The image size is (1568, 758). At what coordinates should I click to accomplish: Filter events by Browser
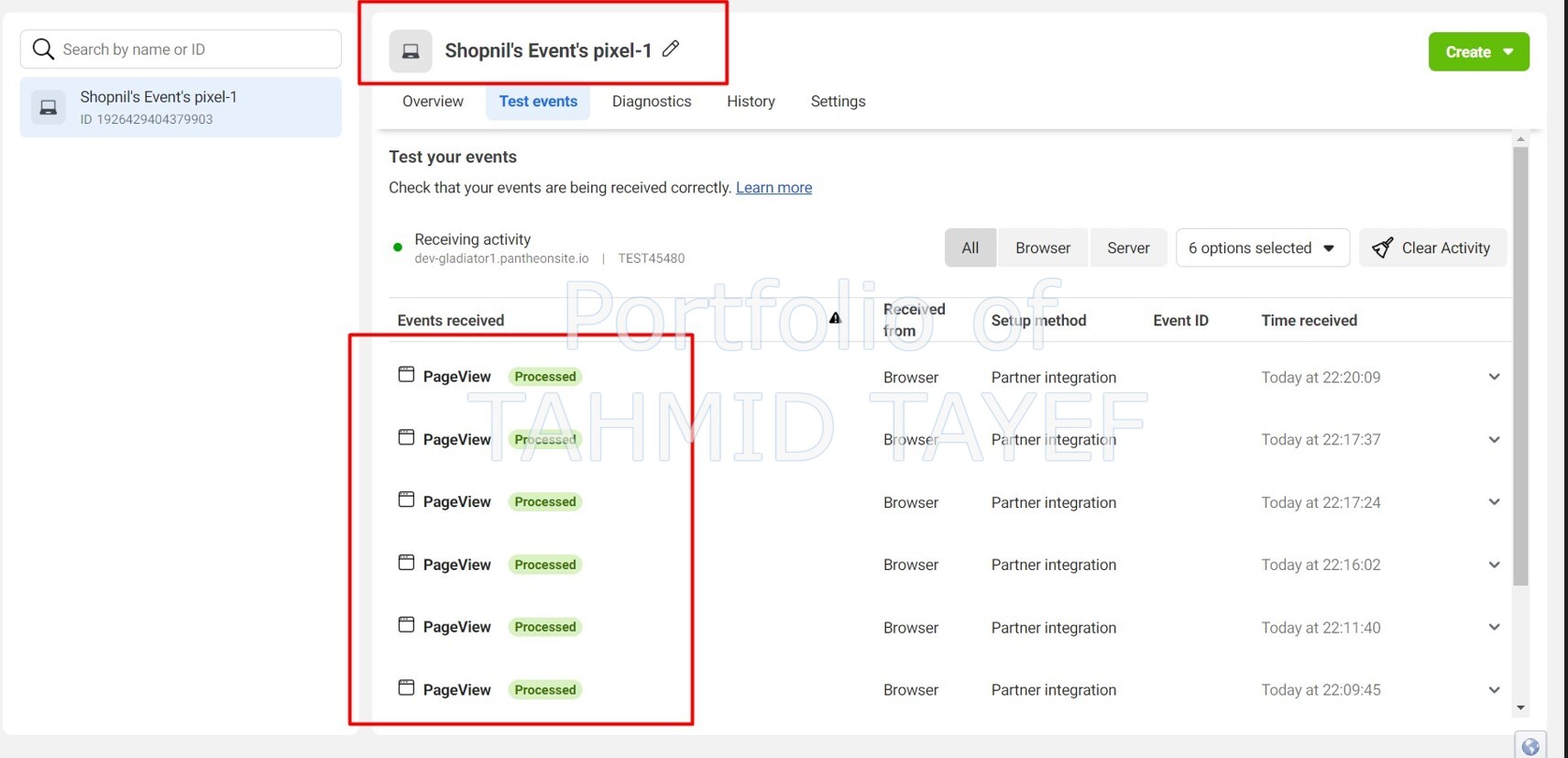1042,247
